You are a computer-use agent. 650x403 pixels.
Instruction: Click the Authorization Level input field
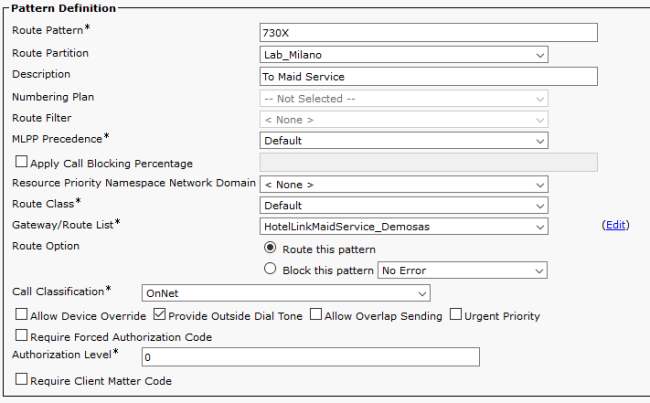tap(310, 357)
